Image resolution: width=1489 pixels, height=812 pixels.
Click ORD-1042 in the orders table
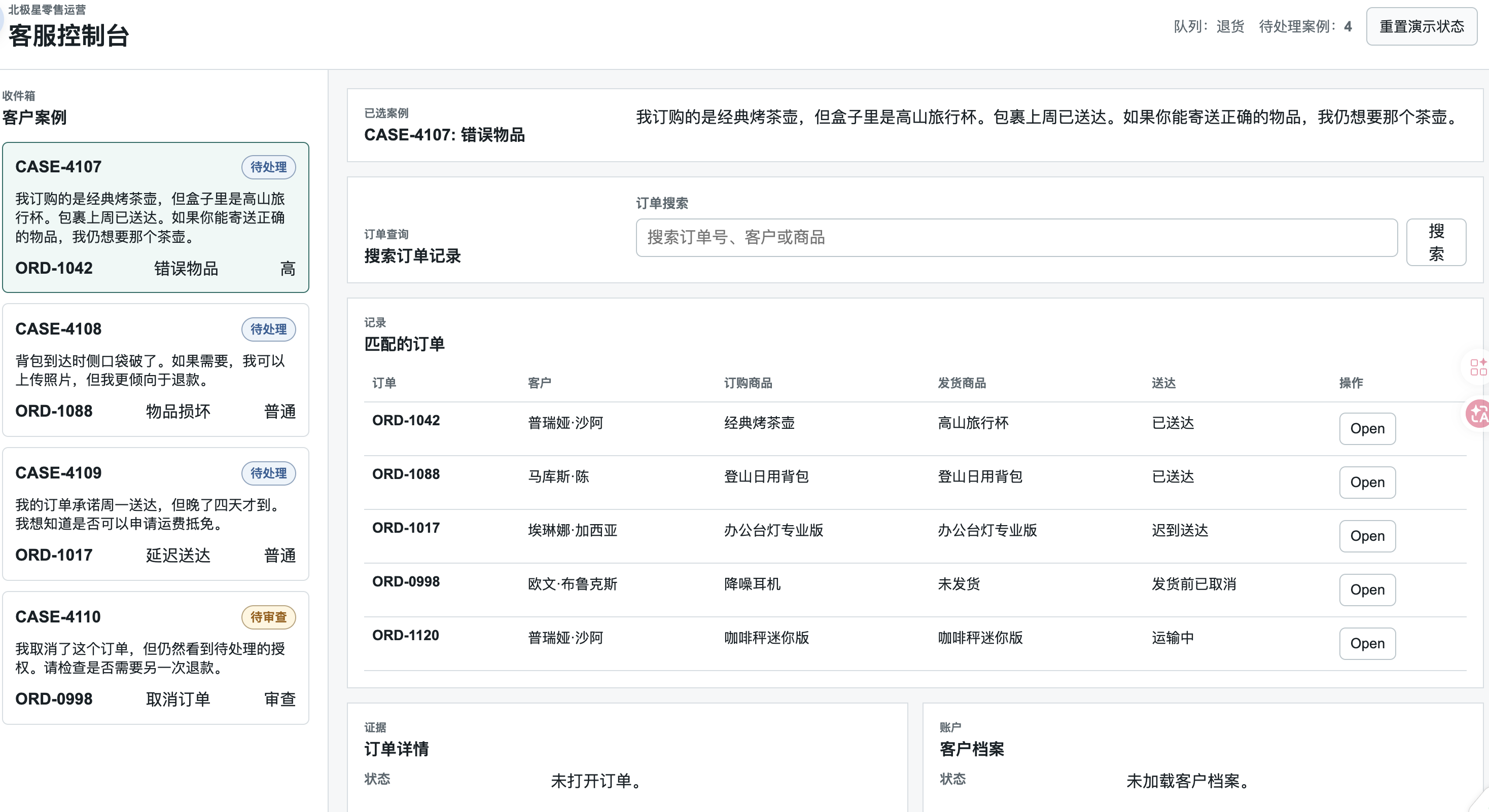click(406, 420)
